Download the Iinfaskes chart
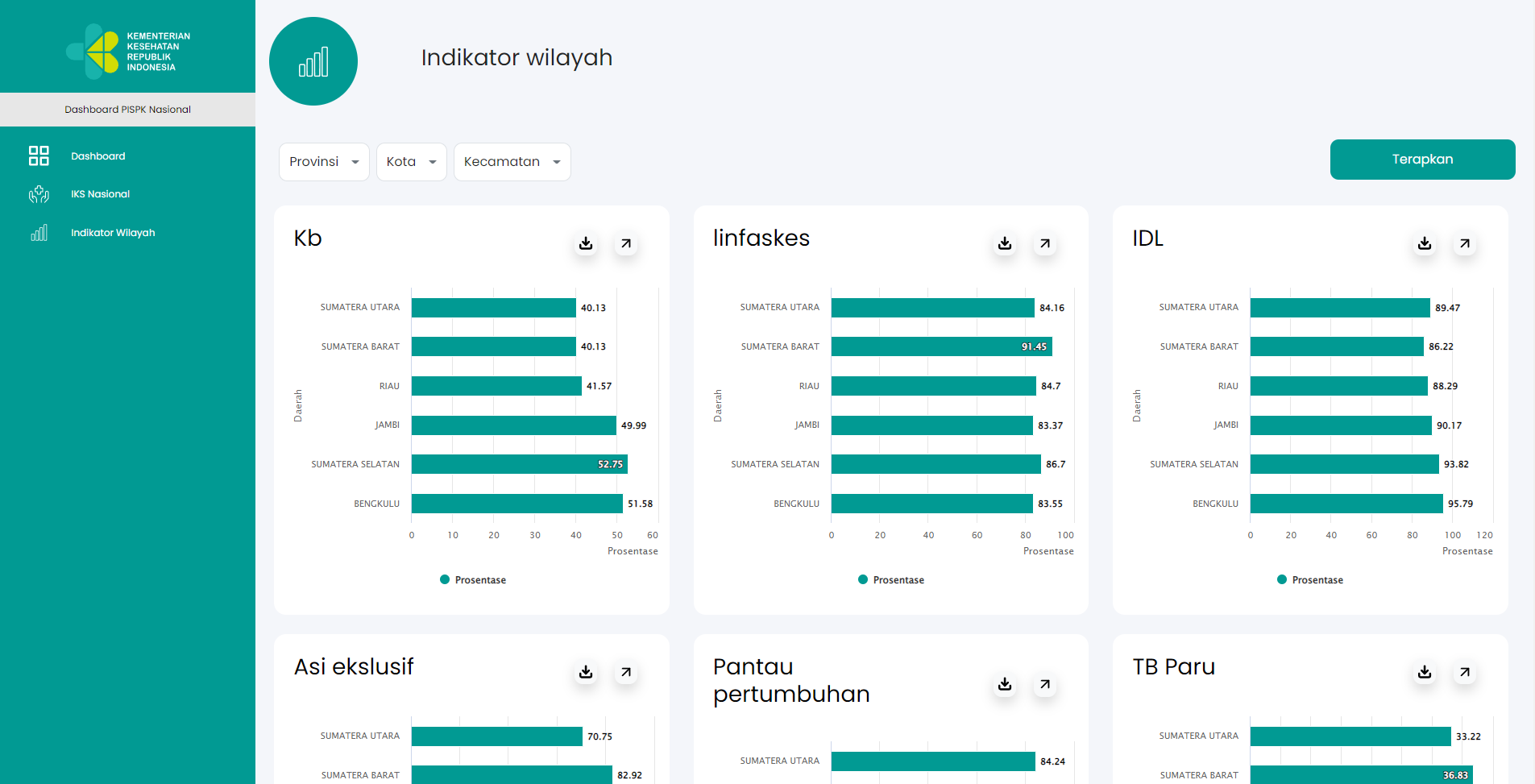Screen dimensions: 1535x784 (x=1005, y=243)
